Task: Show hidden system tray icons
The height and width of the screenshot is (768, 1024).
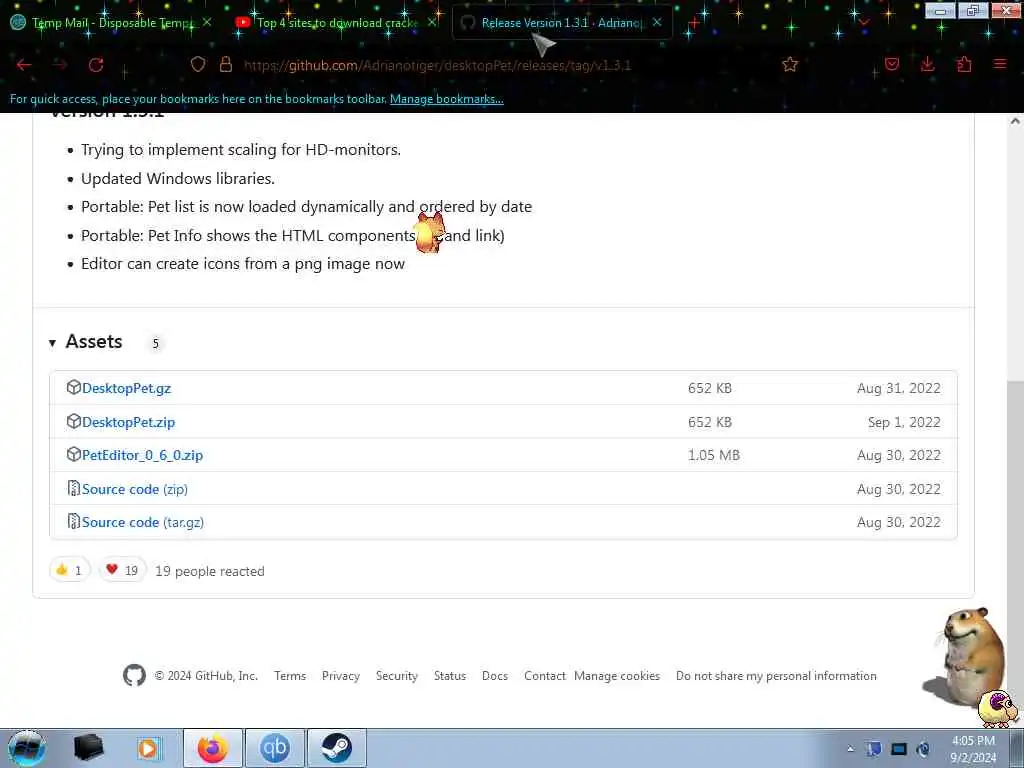Action: tap(850, 749)
